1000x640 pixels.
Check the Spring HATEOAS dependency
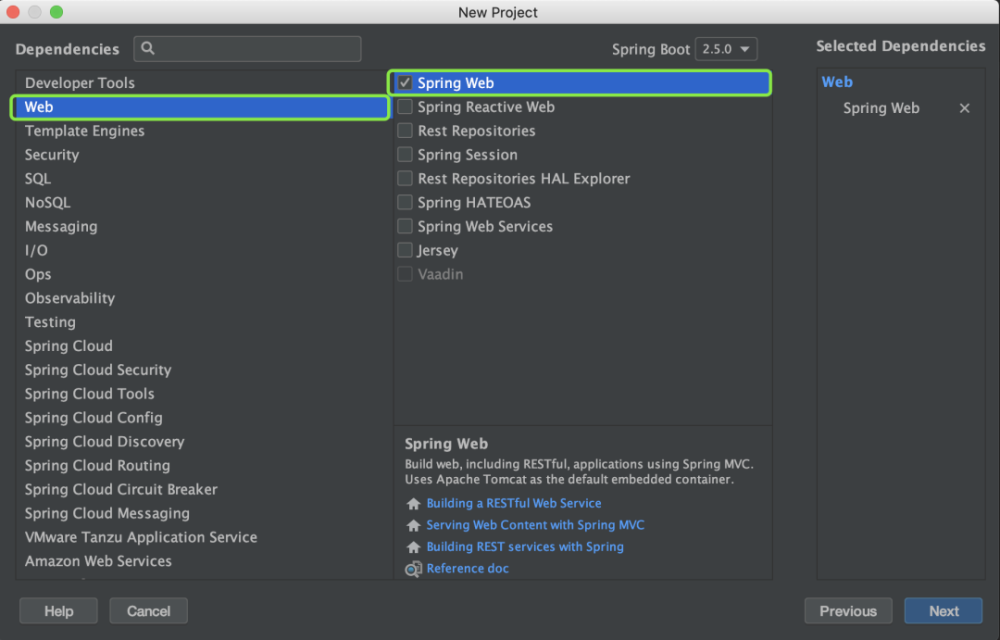(405, 203)
